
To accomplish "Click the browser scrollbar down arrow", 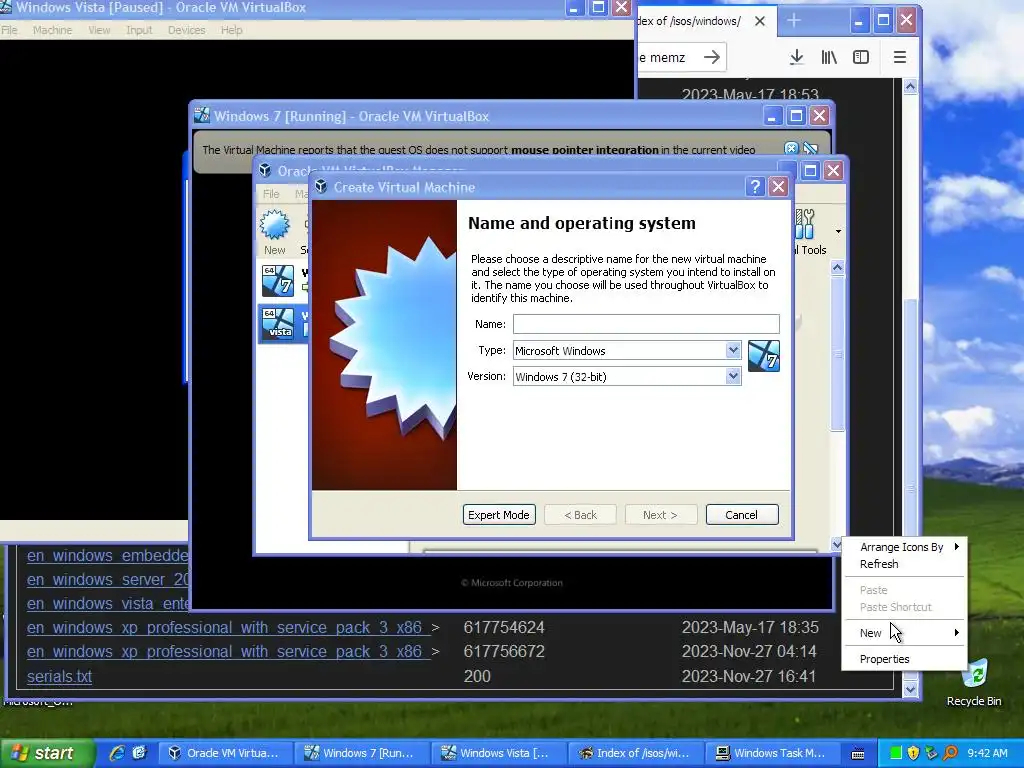I will pos(910,688).
